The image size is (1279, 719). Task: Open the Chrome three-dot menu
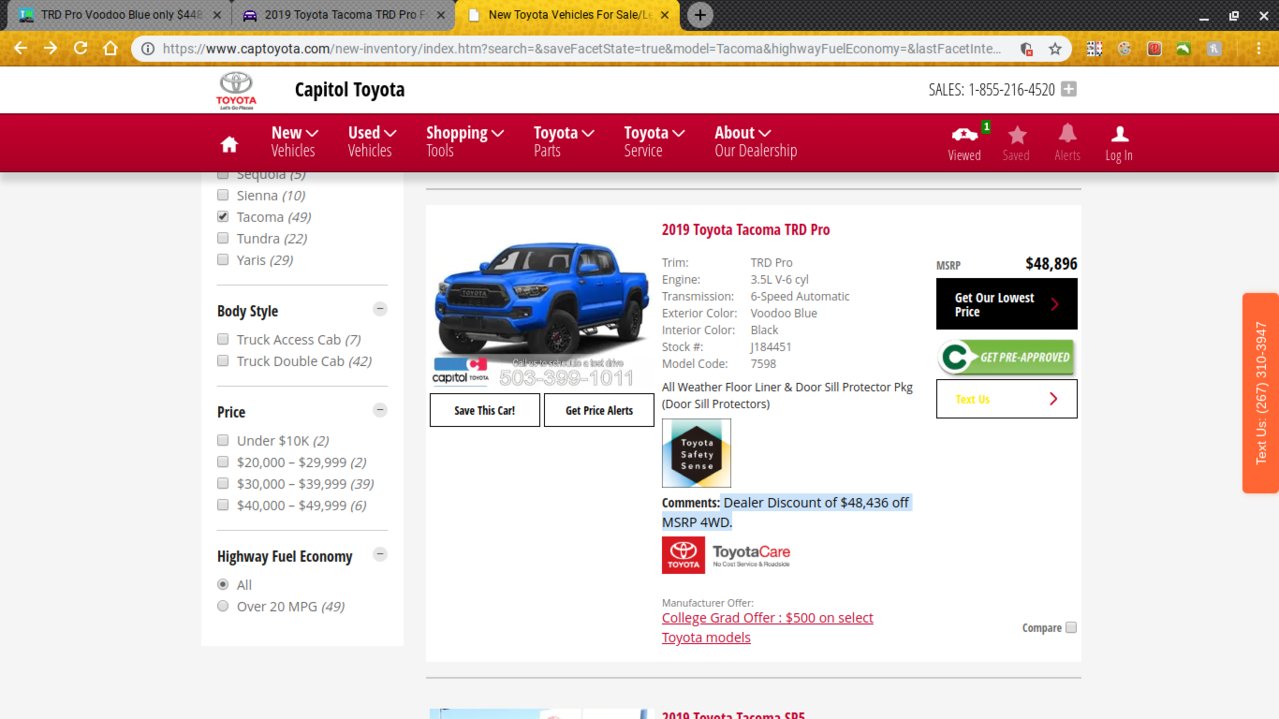point(1258,48)
